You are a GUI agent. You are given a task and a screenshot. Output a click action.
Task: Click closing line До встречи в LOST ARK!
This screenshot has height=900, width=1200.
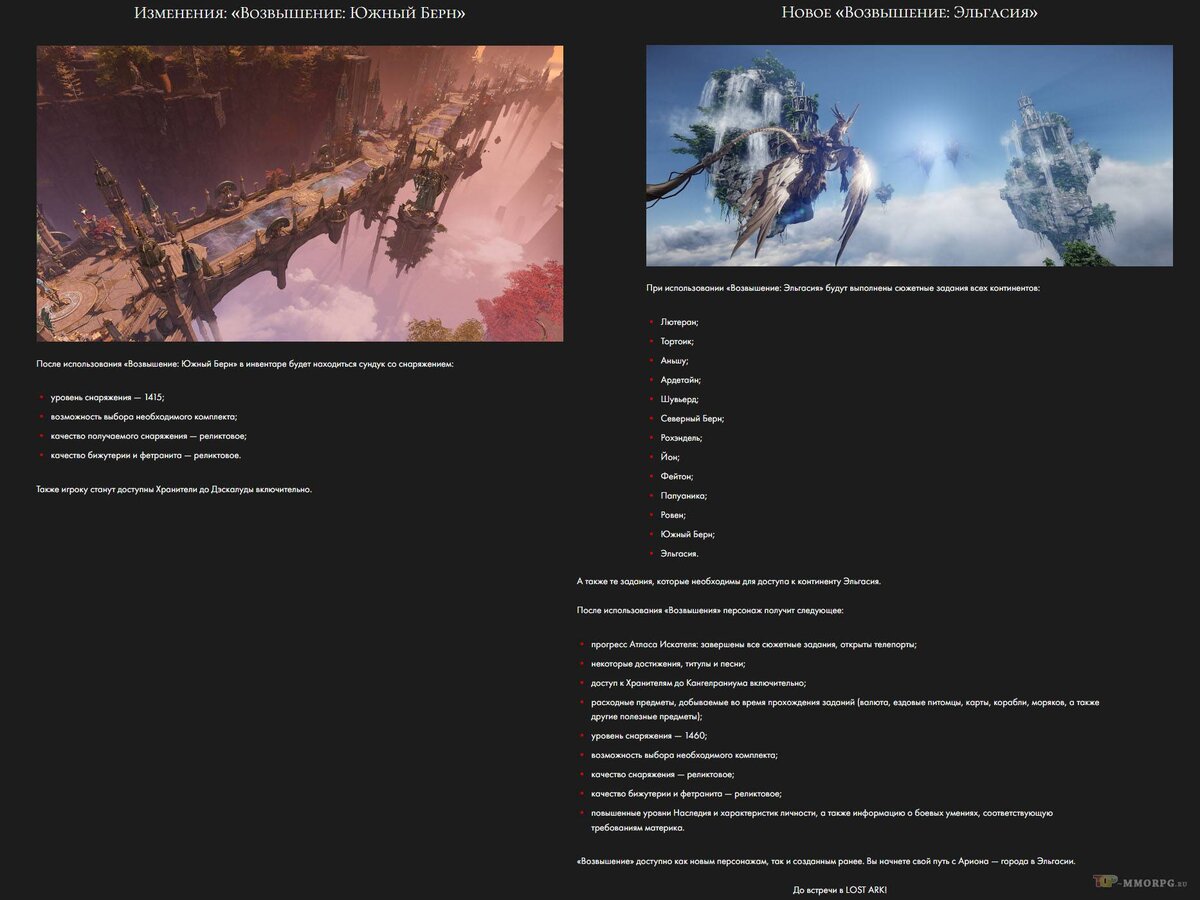(840, 889)
